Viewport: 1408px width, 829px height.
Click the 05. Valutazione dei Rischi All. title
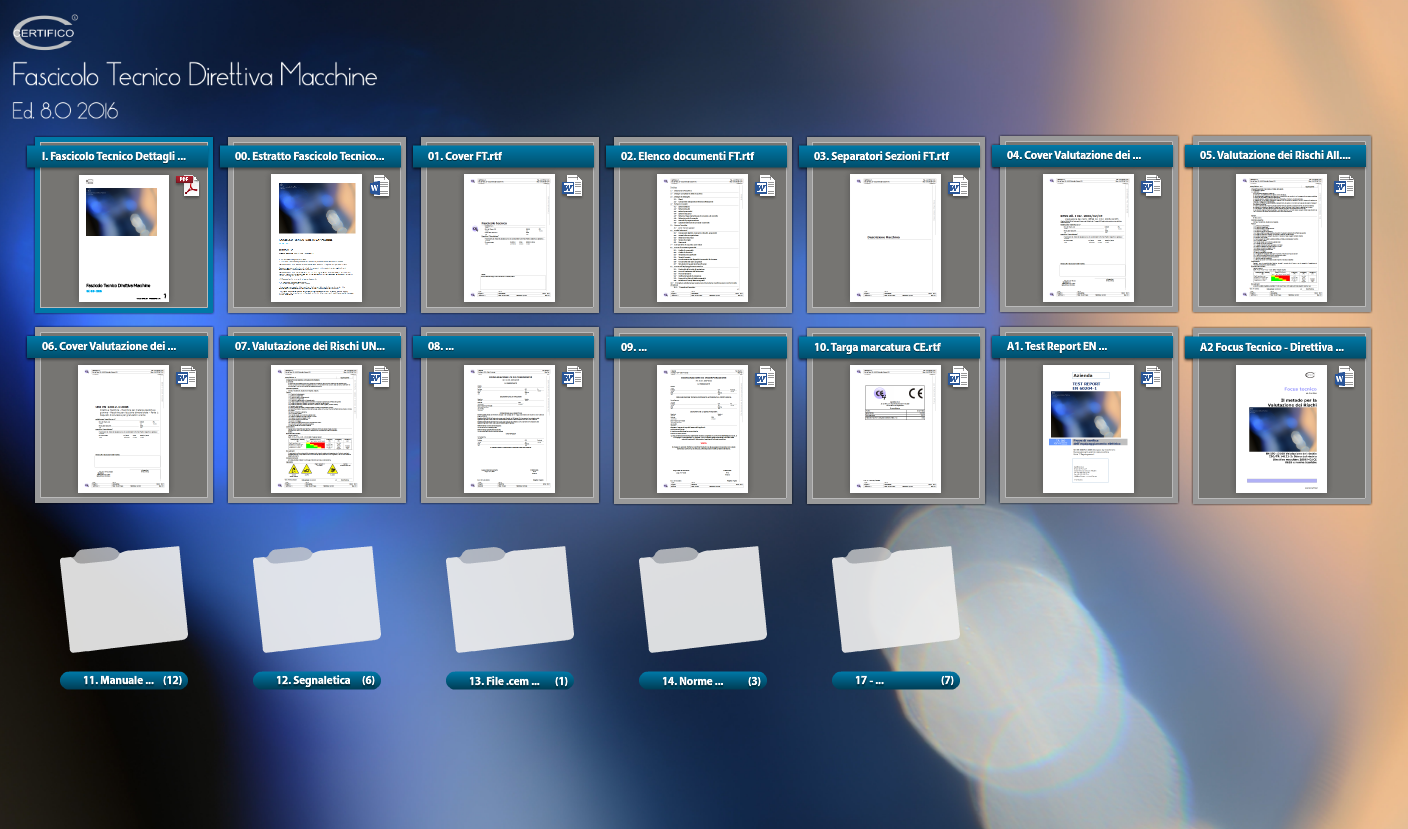pos(1282,156)
